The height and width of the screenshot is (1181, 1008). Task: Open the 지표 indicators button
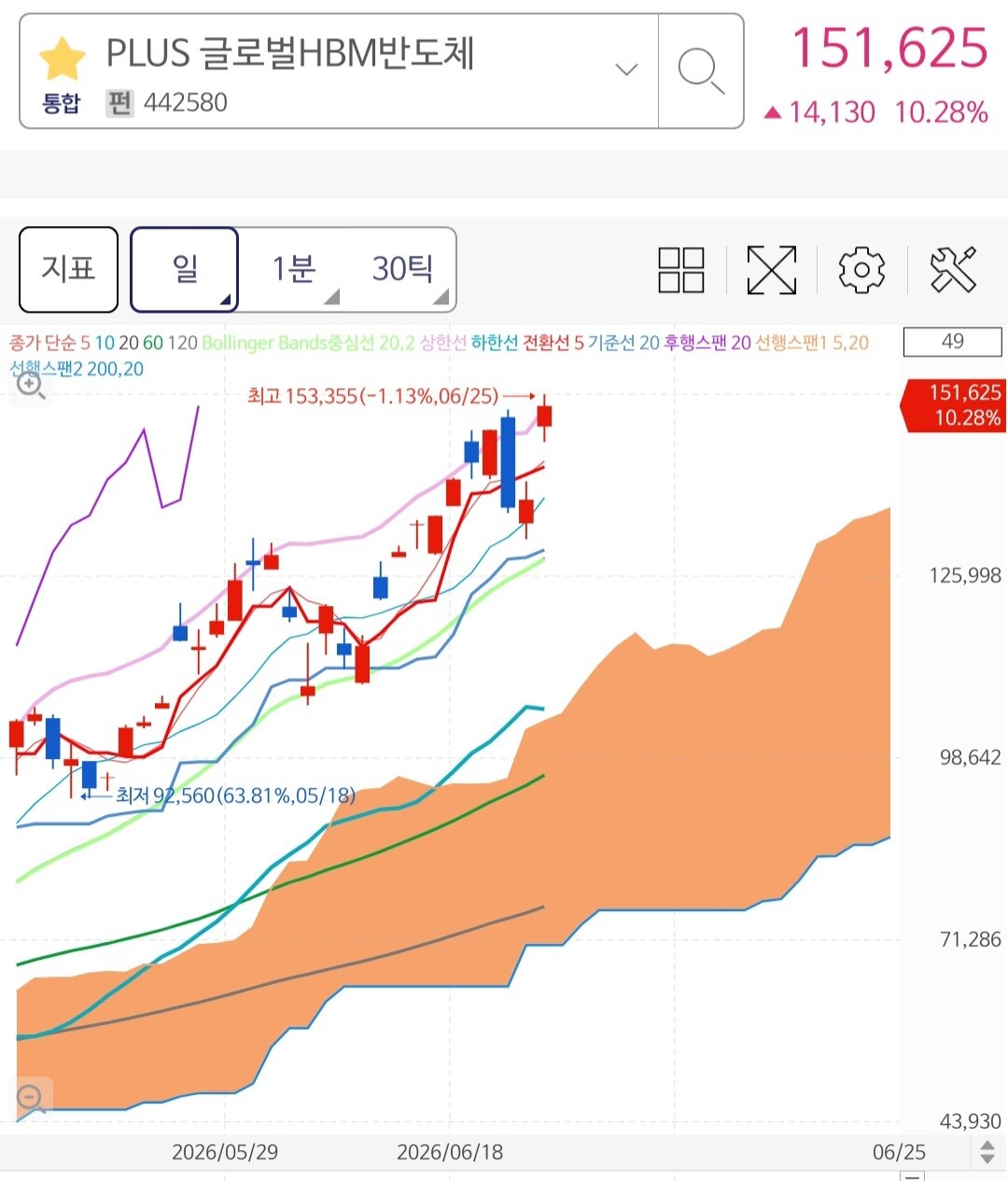tap(69, 269)
